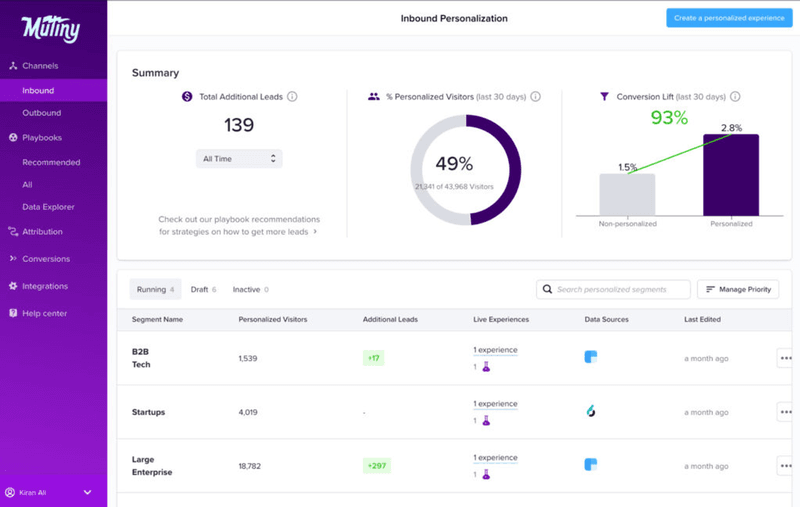Switch to the Inactive tab

point(250,289)
